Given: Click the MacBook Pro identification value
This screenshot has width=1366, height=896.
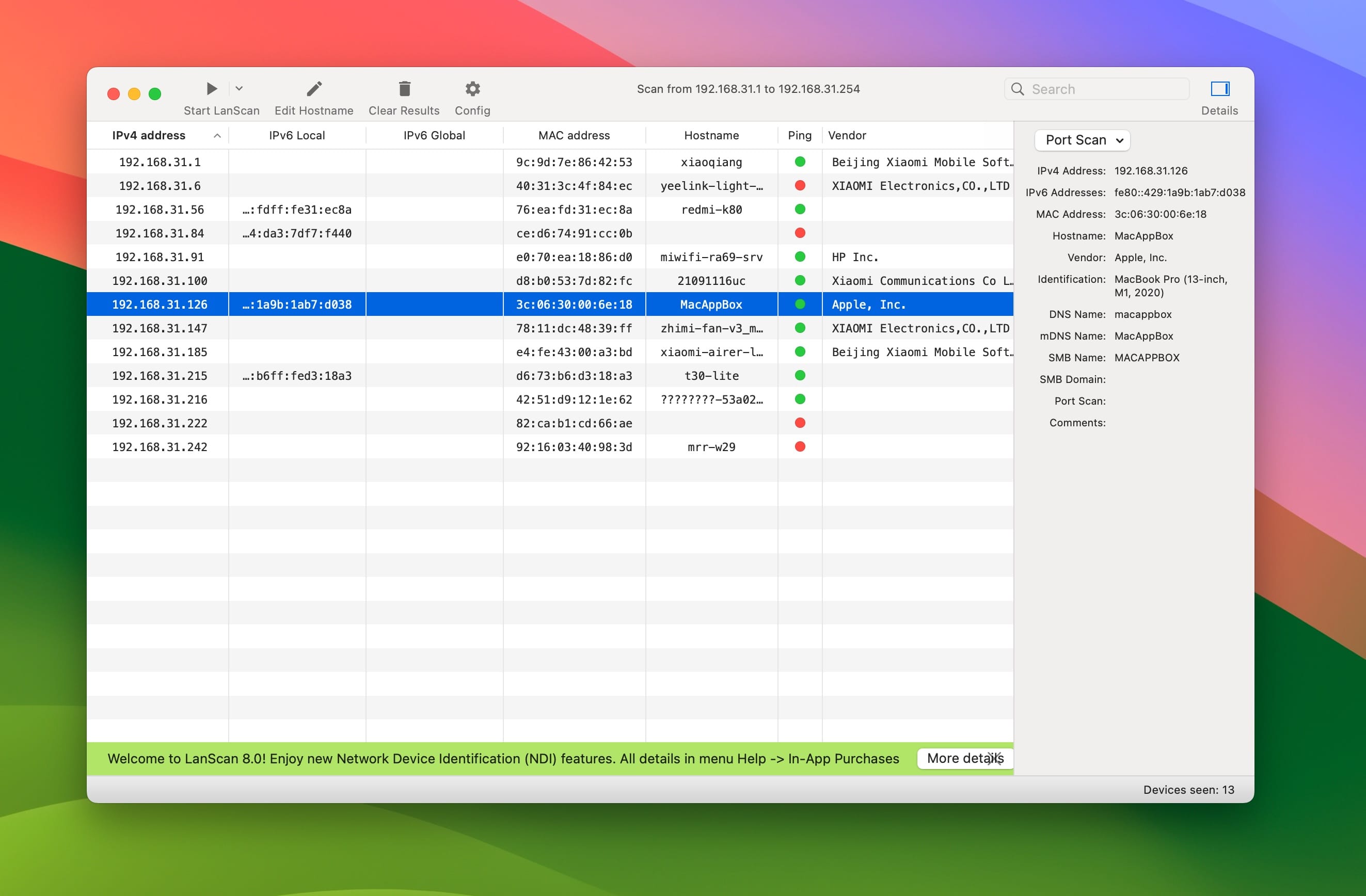Looking at the screenshot, I should tap(1171, 286).
